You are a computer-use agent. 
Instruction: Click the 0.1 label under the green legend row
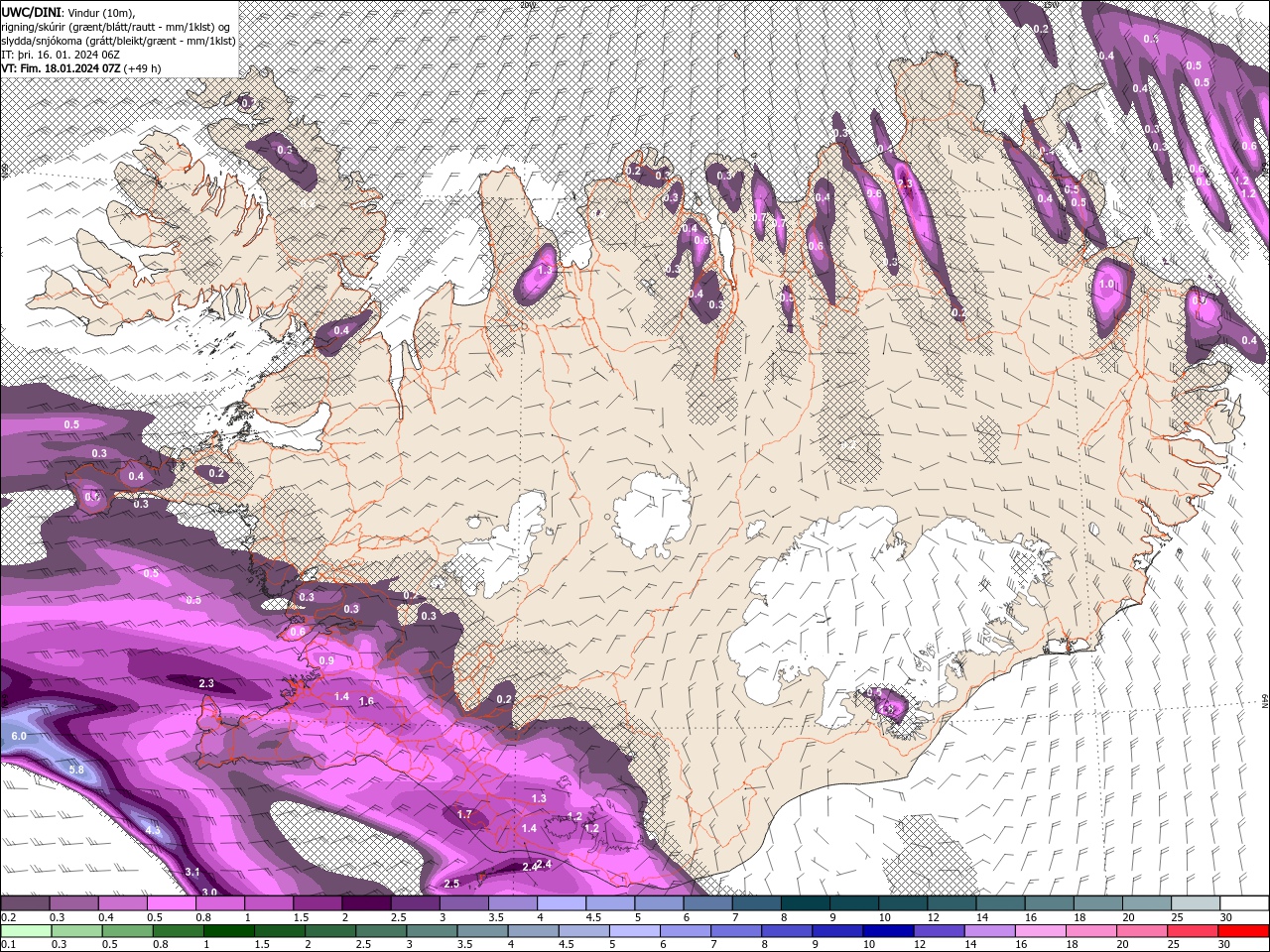point(8,944)
